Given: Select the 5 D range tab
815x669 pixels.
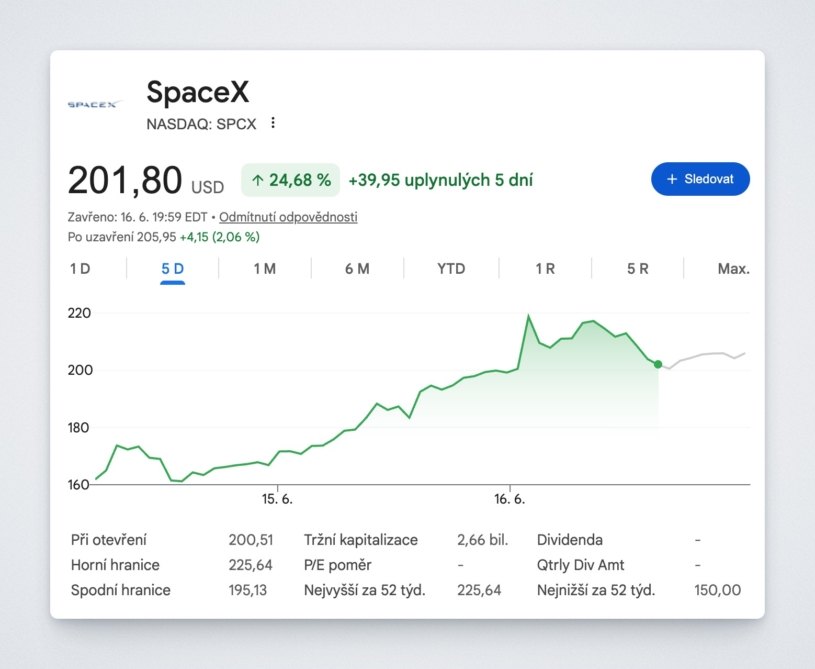Looking at the screenshot, I should tap(173, 269).
